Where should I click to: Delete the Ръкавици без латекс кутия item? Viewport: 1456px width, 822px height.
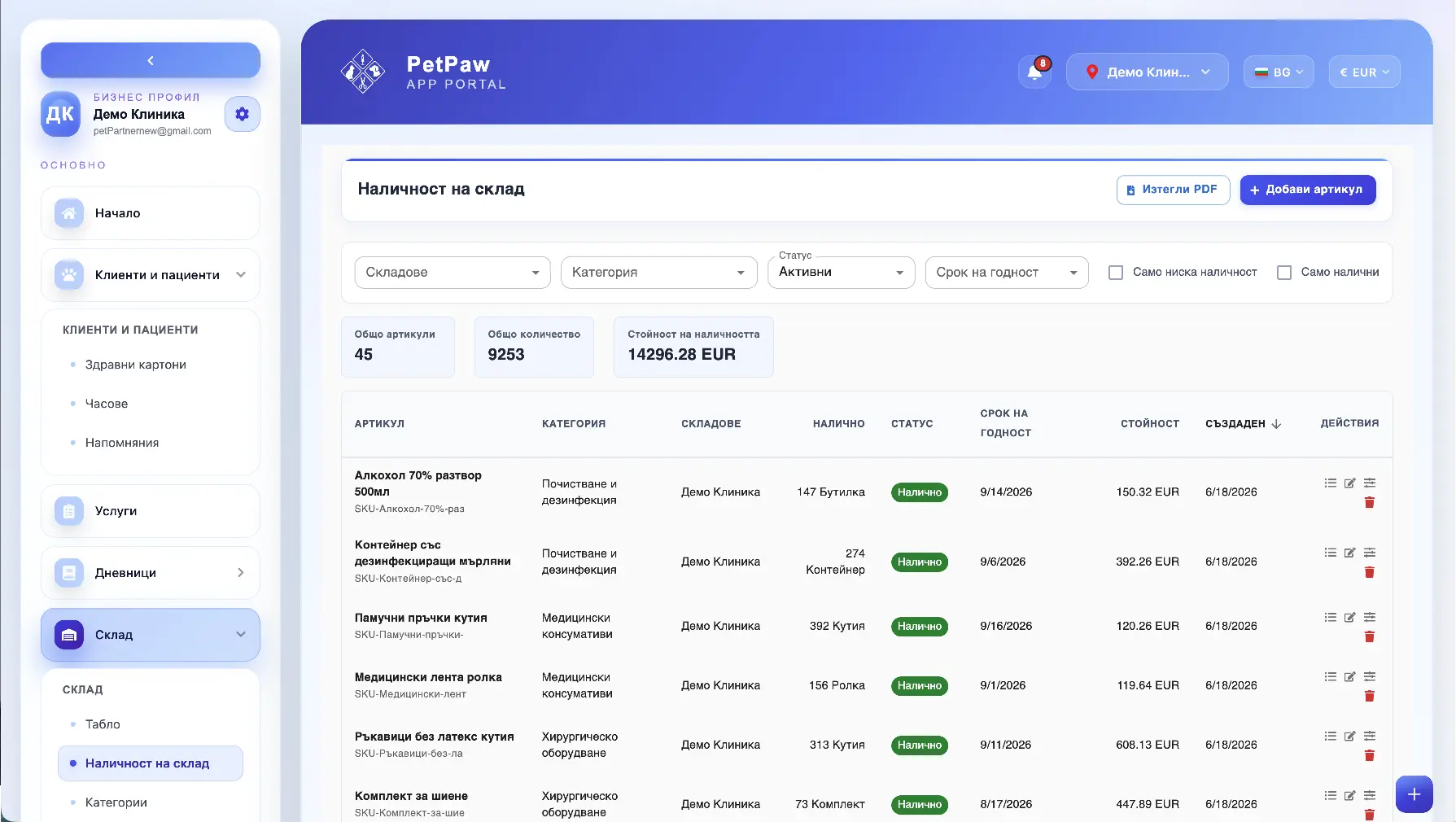coord(1370,755)
